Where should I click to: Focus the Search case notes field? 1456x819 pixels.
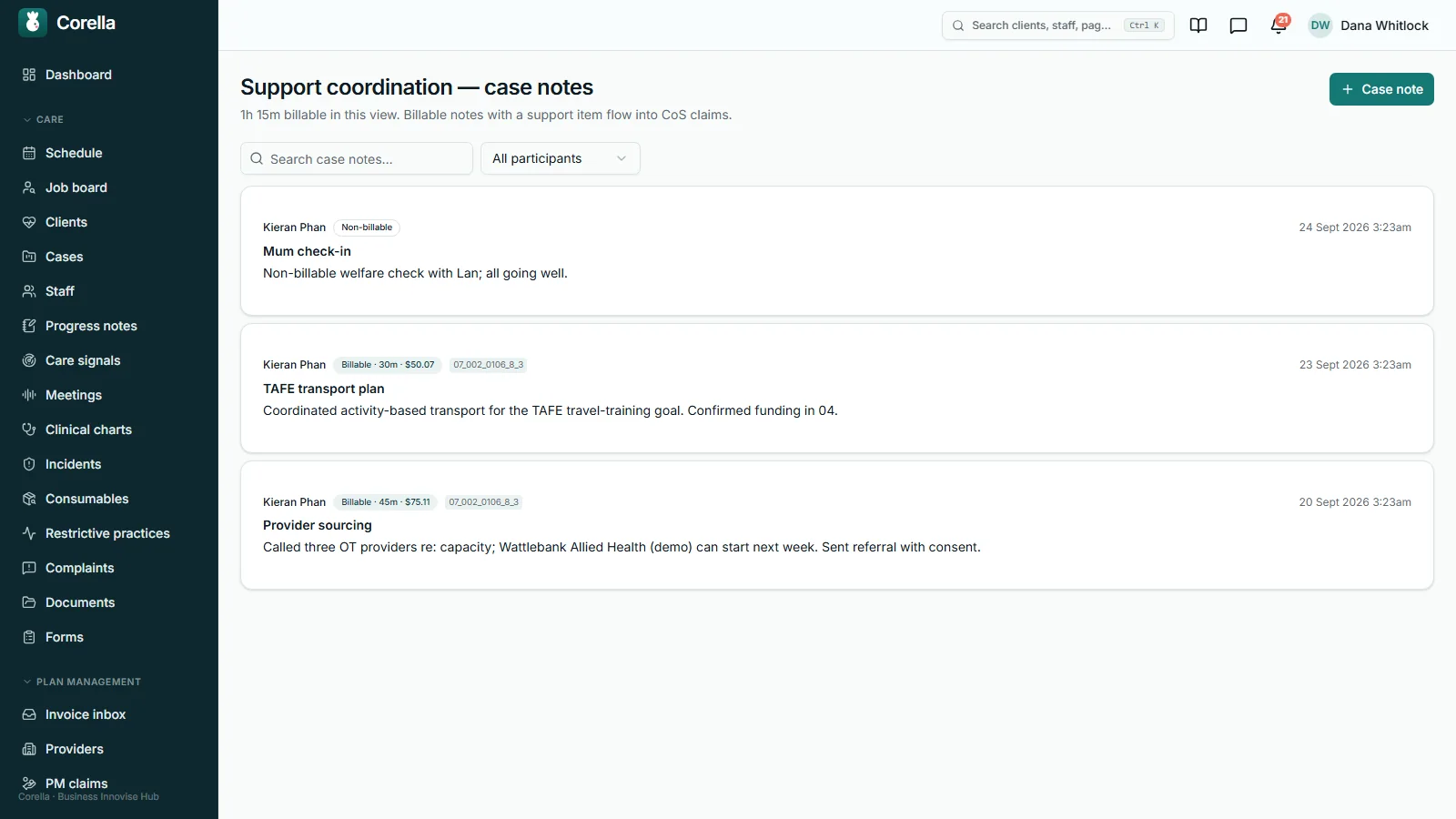point(357,158)
